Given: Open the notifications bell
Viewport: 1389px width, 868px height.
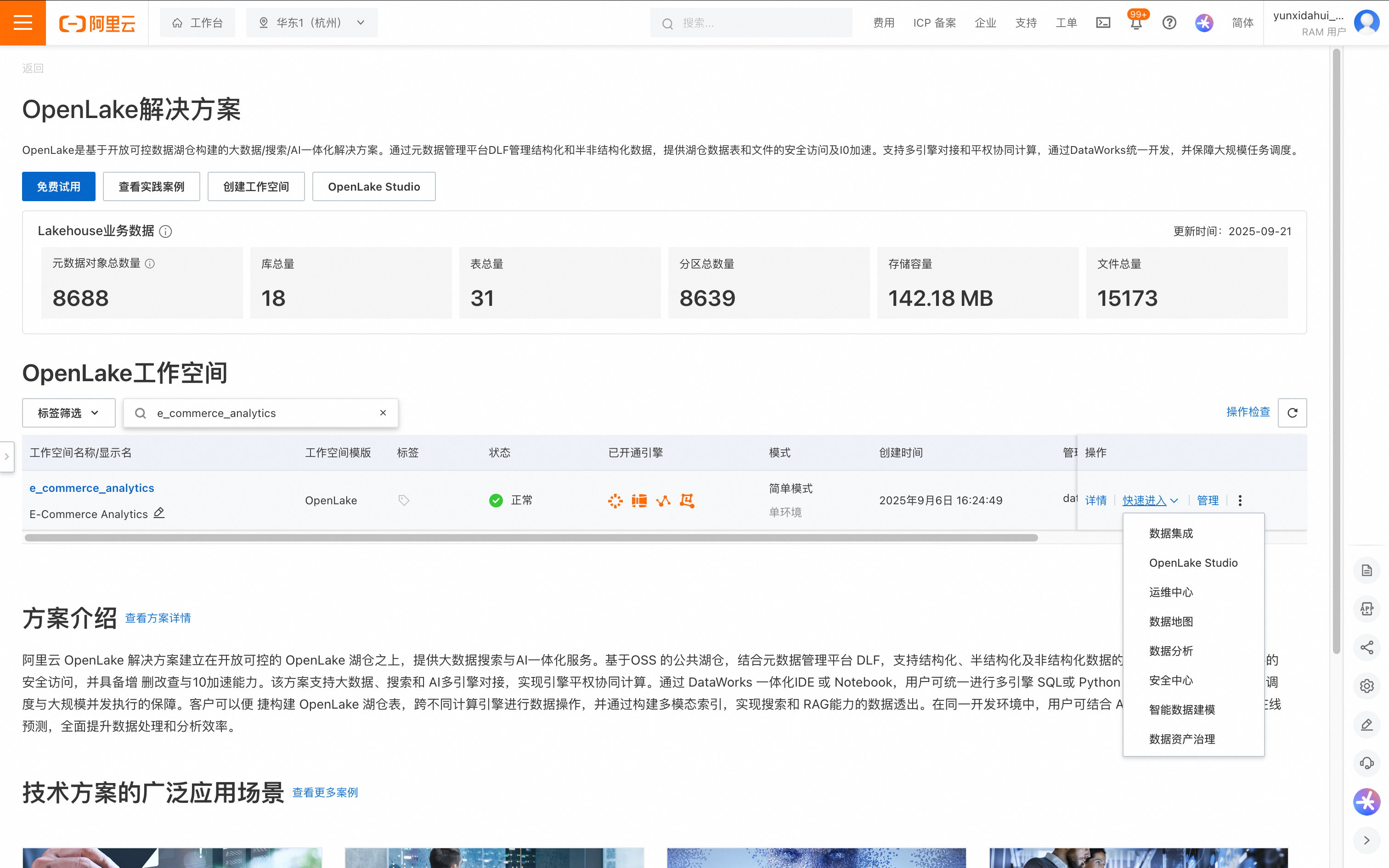Looking at the screenshot, I should coord(1136,23).
